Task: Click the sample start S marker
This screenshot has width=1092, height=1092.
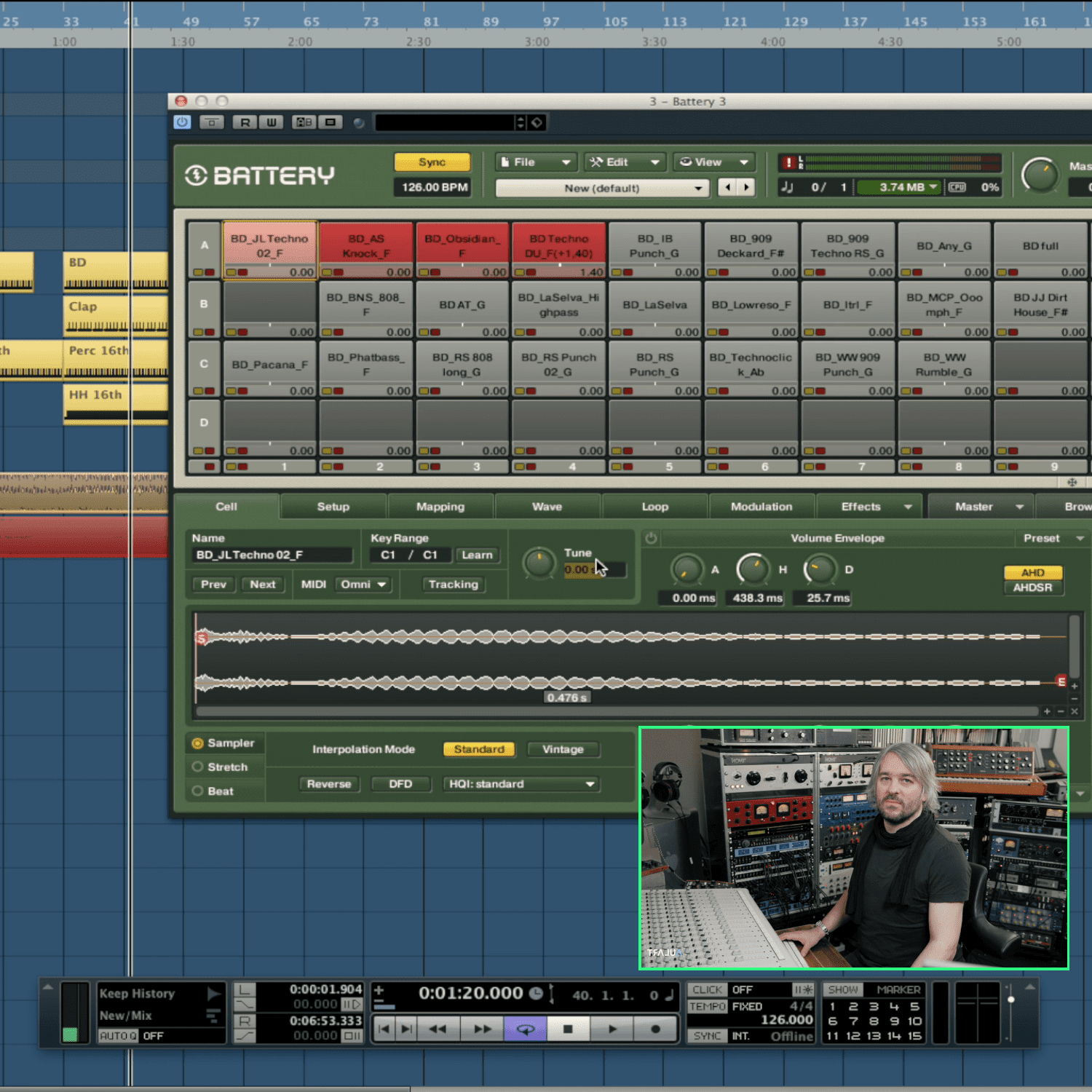Action: tap(202, 638)
